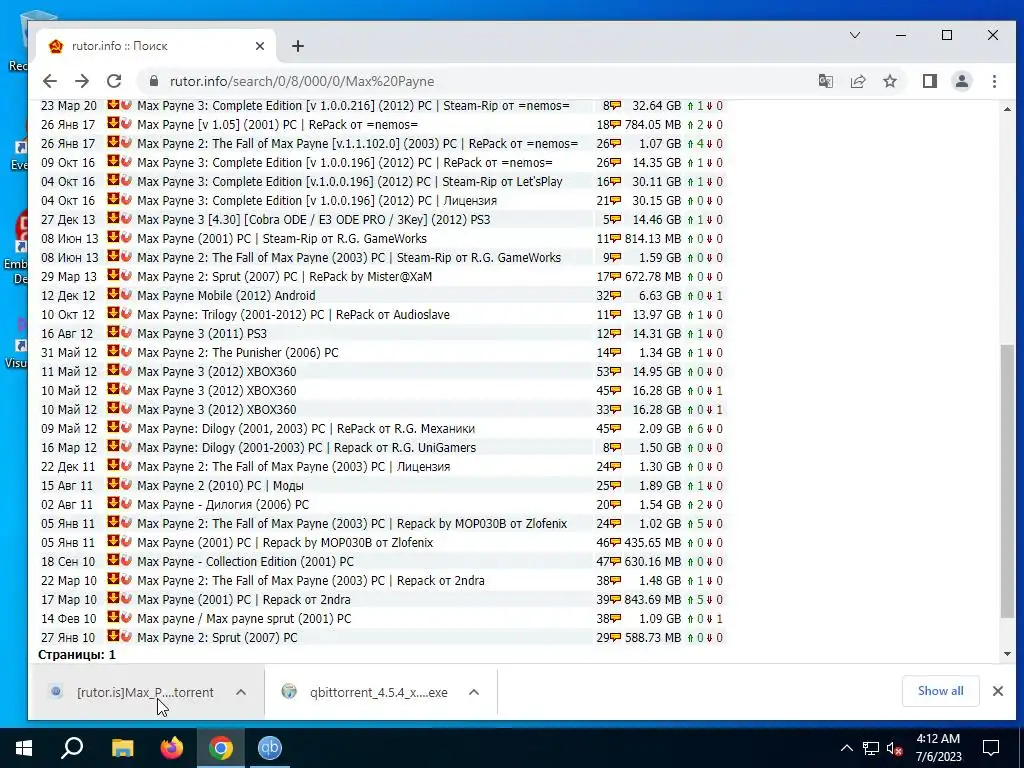Screen dimensions: 1024x768
Task: Open magnet link for Dilogy RePack R.G. Механики
Action: click(126, 428)
